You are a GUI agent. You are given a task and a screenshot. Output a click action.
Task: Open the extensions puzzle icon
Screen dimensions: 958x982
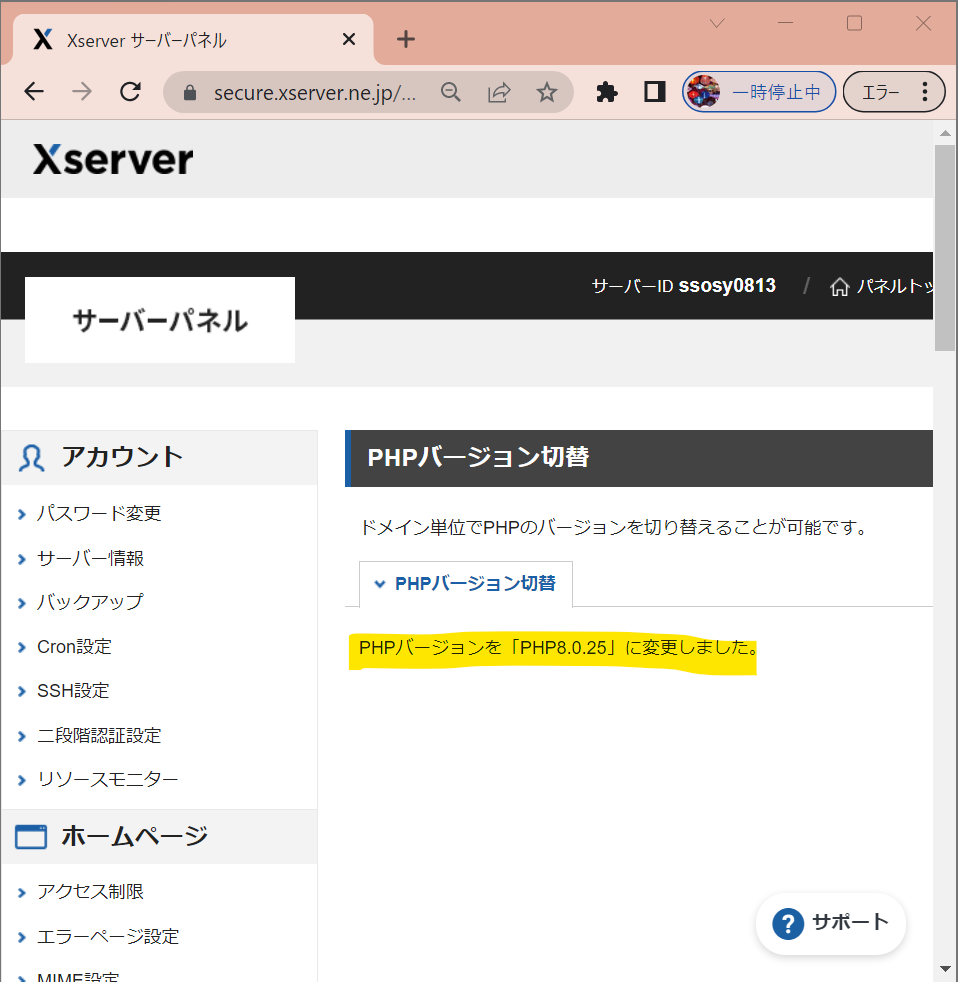(x=606, y=92)
